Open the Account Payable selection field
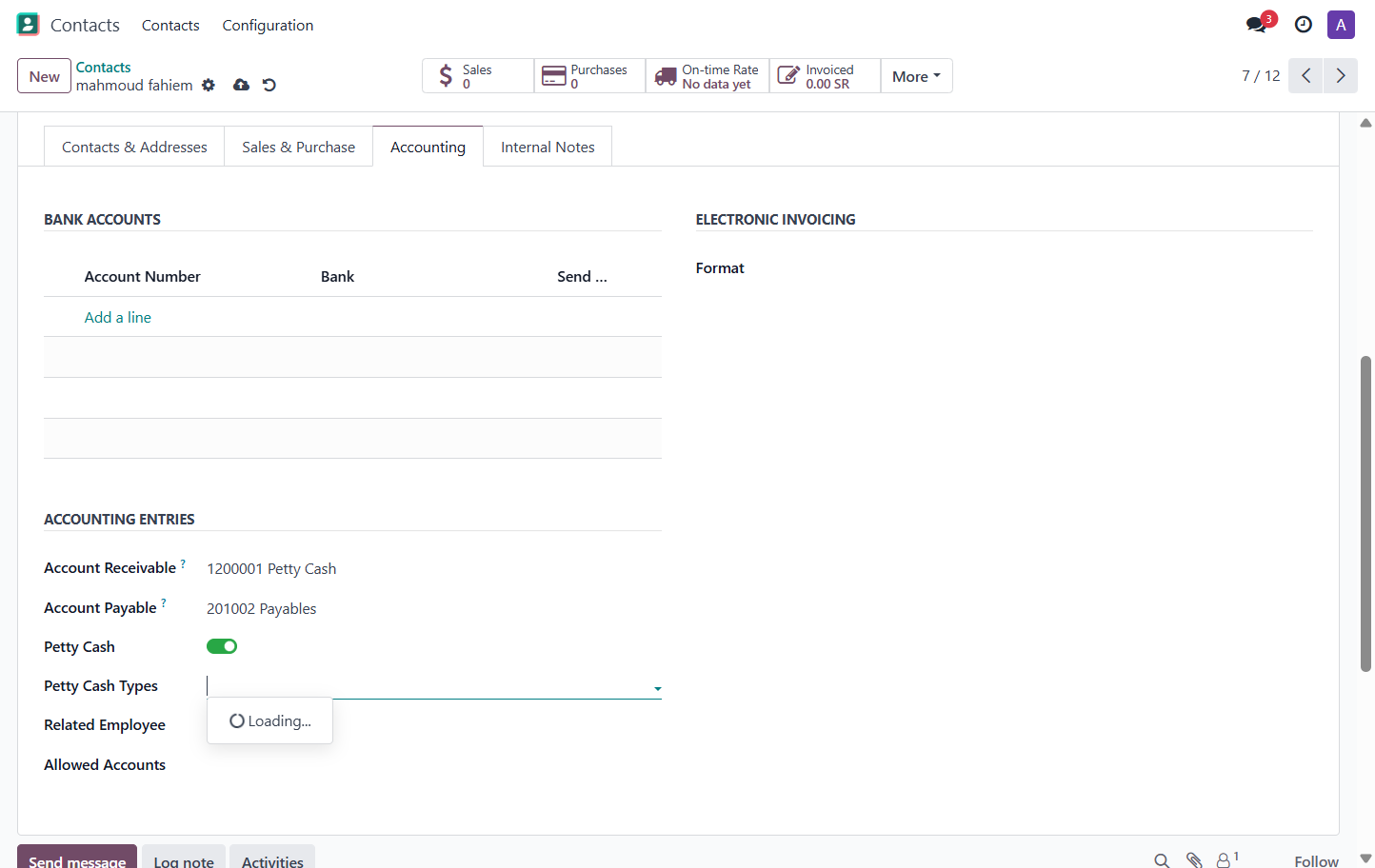The image size is (1375, 868). click(434, 609)
